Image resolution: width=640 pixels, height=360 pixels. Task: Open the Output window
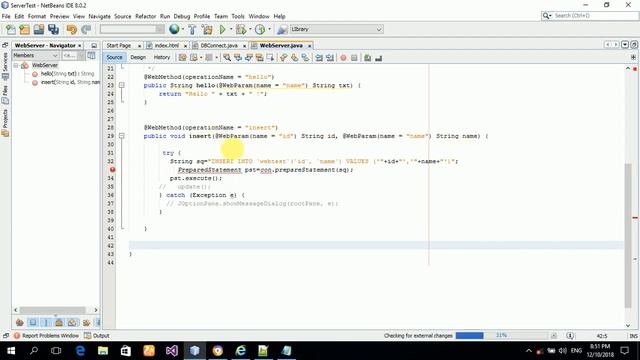(x=97, y=336)
